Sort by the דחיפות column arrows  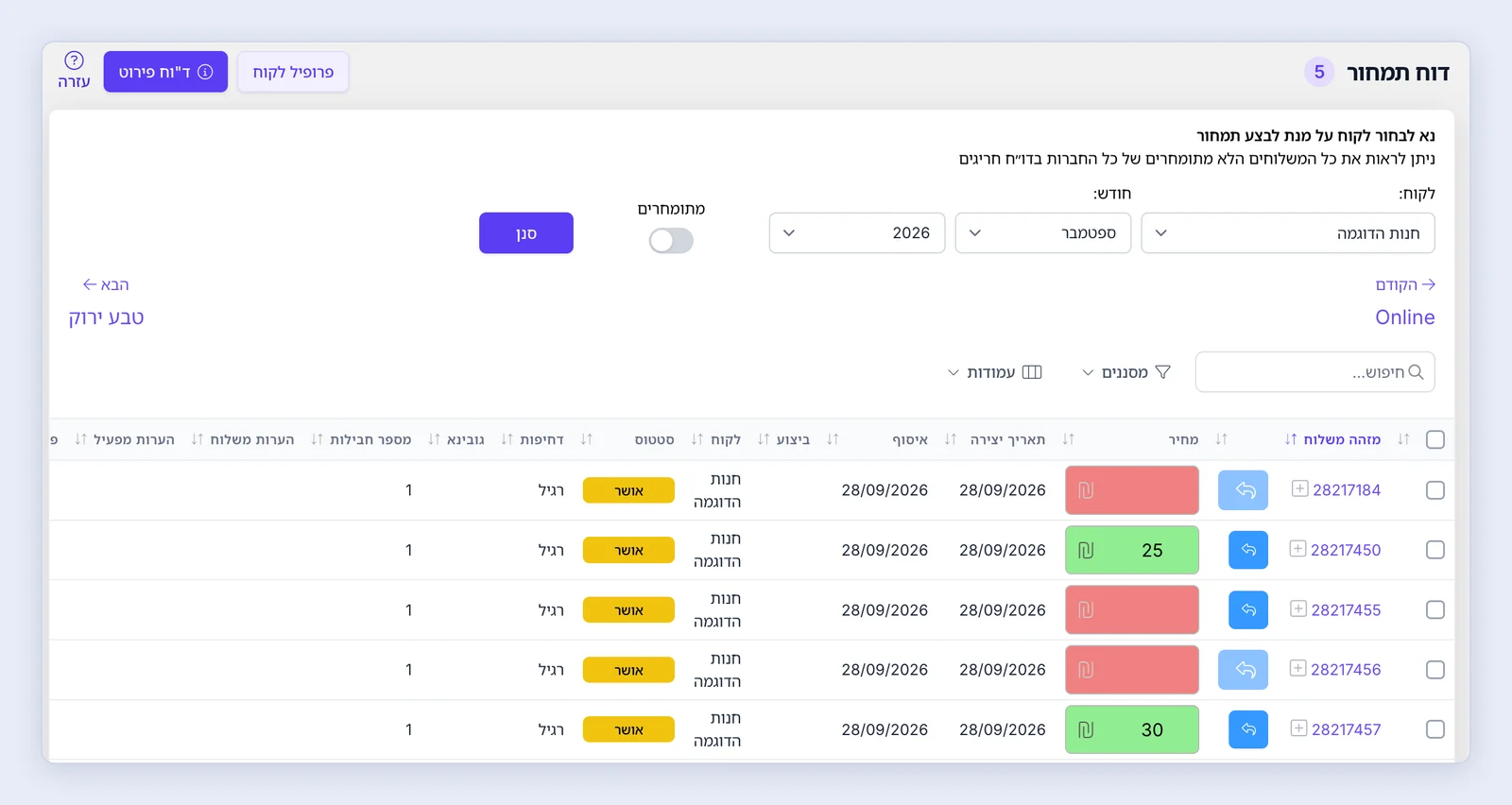point(507,439)
